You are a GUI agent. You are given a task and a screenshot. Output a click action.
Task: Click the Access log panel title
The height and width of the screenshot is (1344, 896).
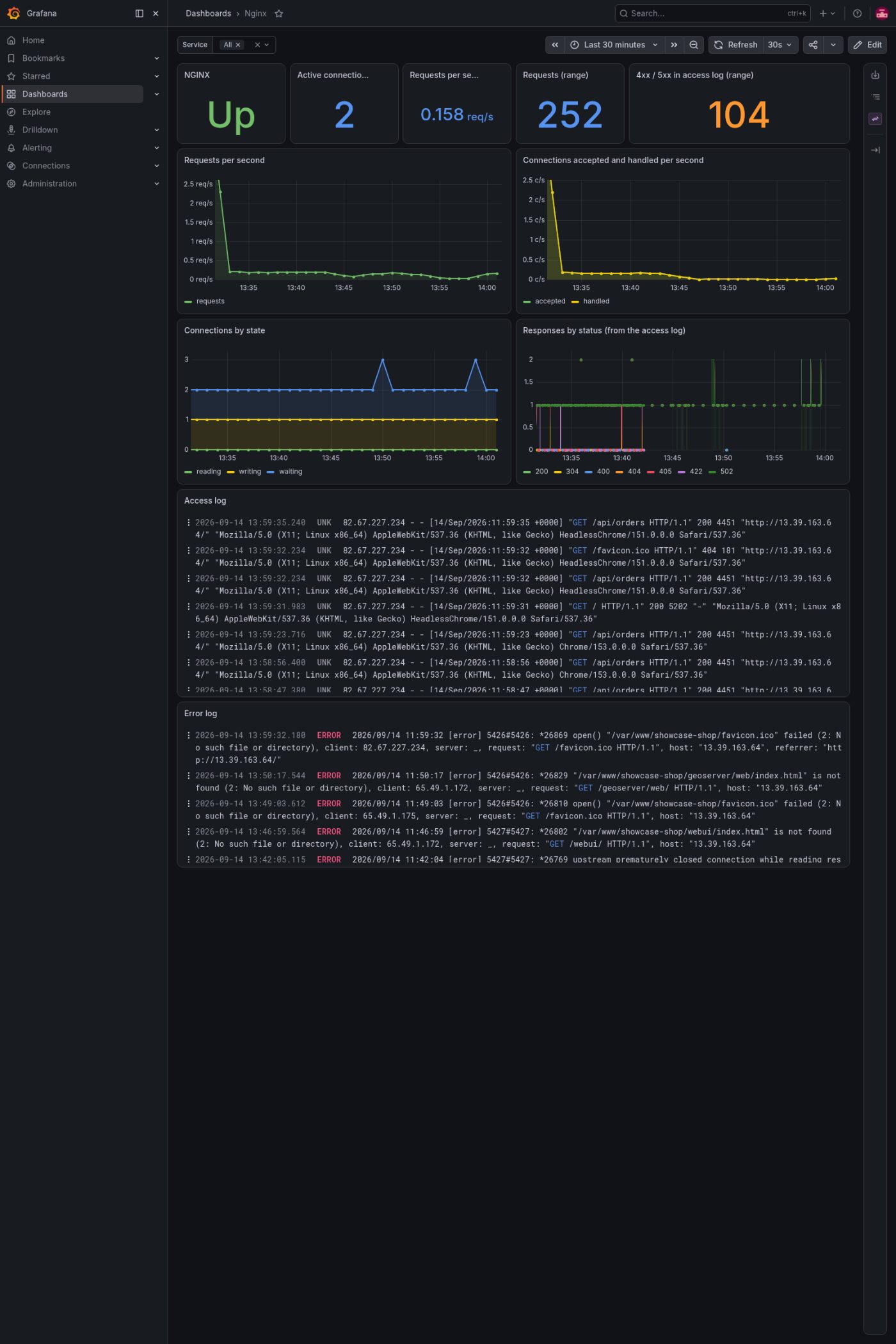pos(205,501)
